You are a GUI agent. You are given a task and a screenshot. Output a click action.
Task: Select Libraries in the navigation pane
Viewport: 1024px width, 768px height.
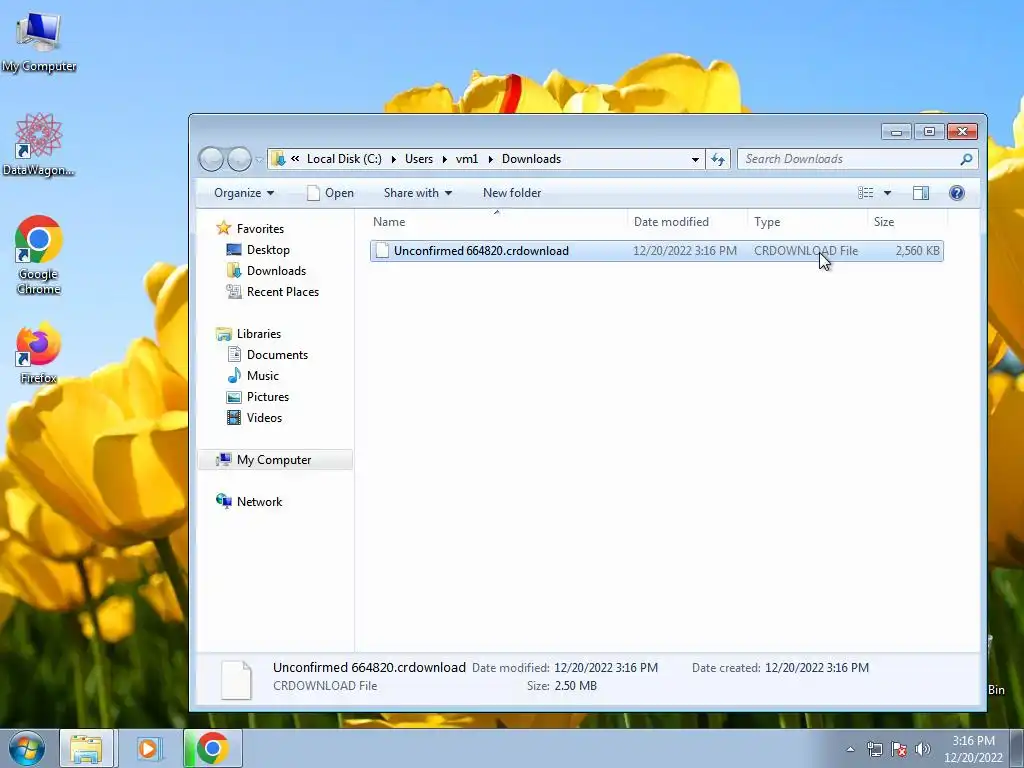(x=259, y=334)
